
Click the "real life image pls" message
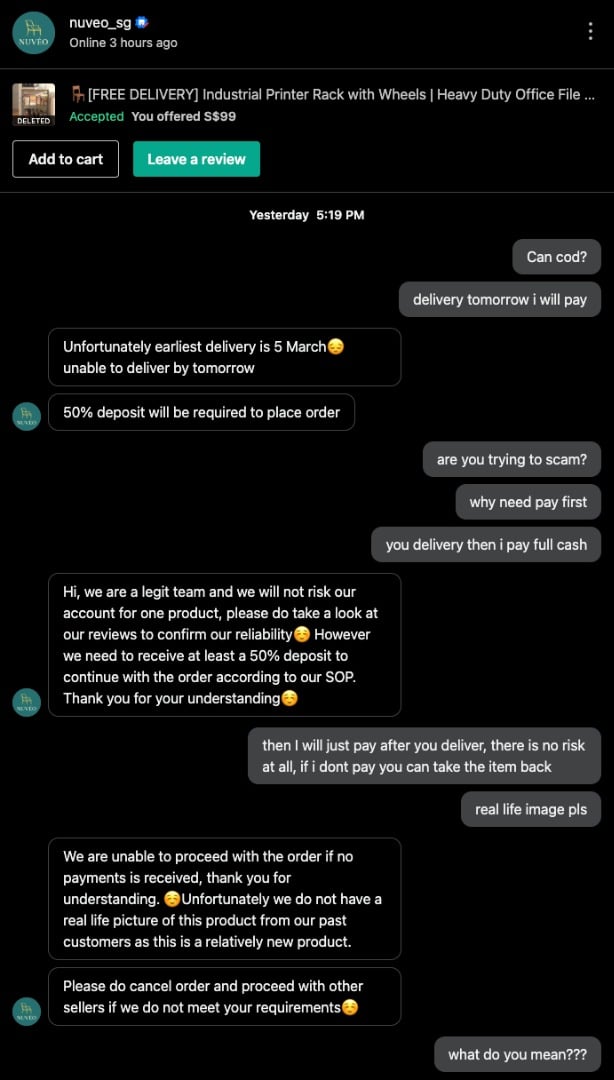(x=530, y=809)
